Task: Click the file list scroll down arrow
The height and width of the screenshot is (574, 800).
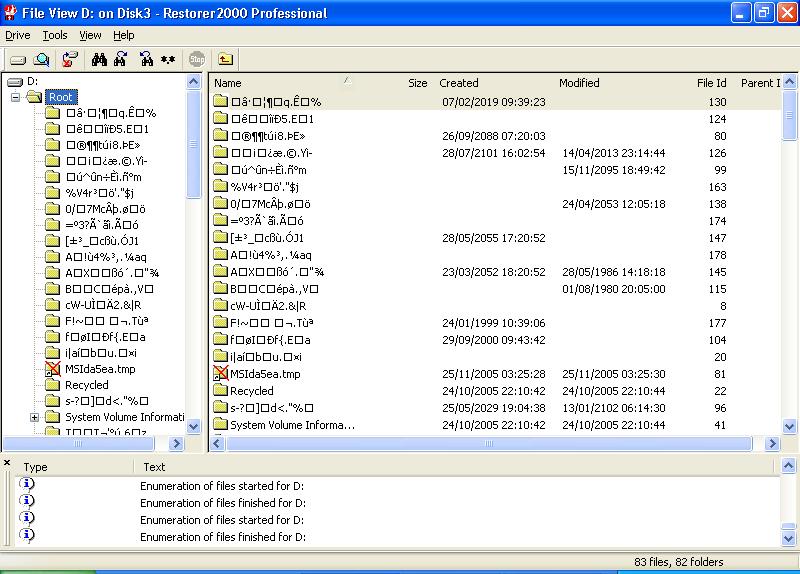Action: click(x=789, y=426)
